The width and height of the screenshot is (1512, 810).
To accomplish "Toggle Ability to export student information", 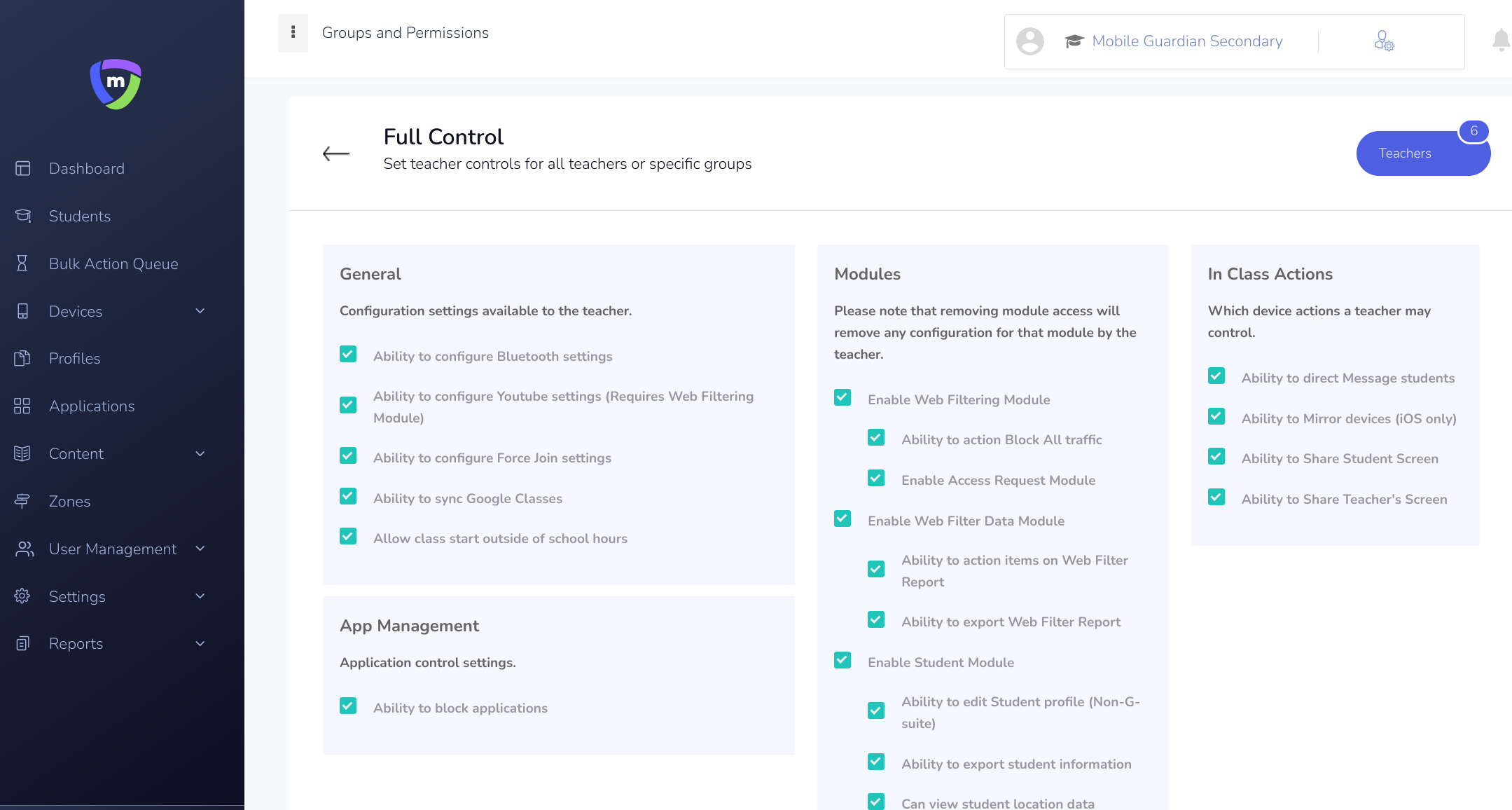I will pos(876,762).
